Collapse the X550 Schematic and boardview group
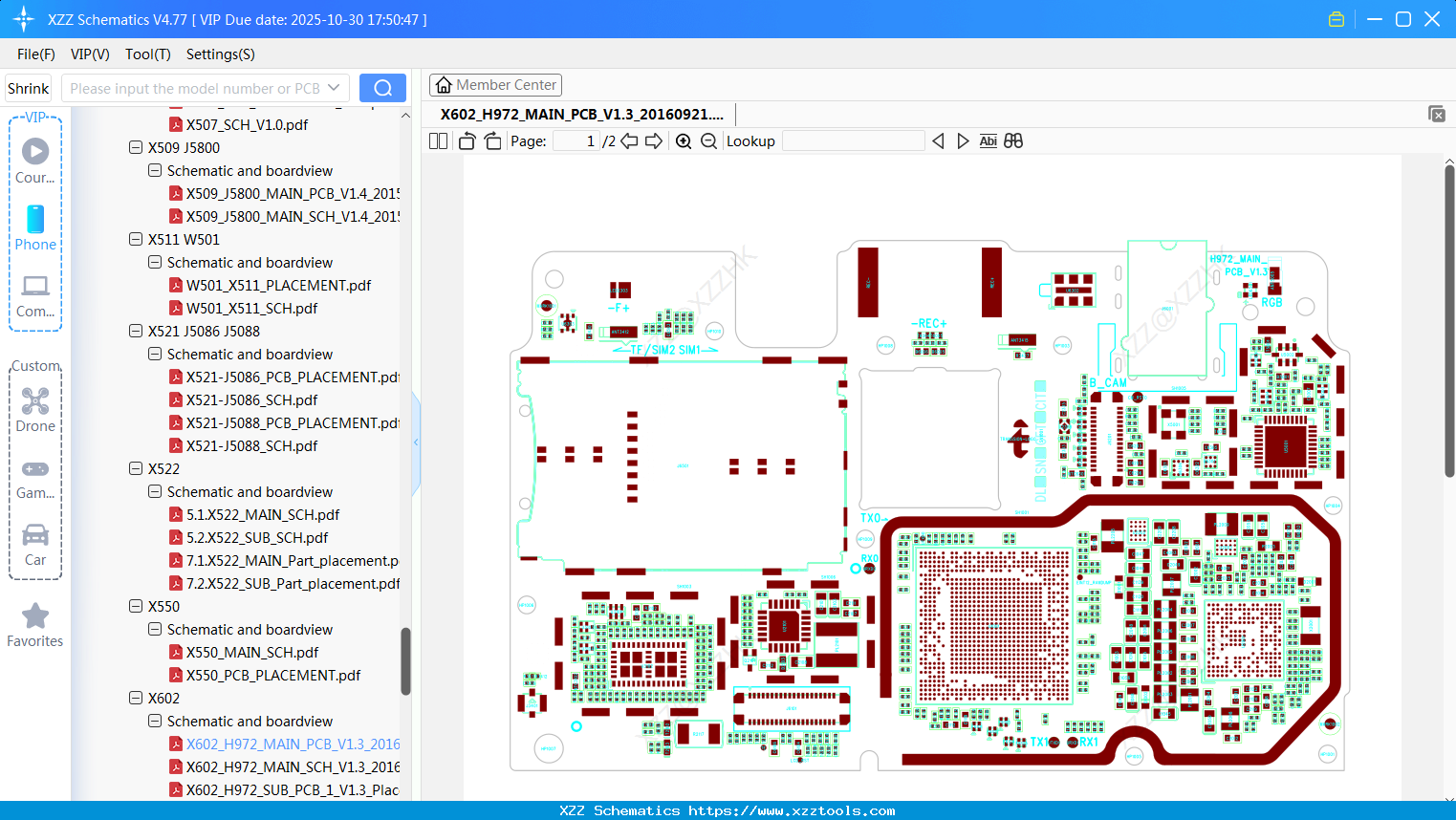The image size is (1456, 820). 154,629
